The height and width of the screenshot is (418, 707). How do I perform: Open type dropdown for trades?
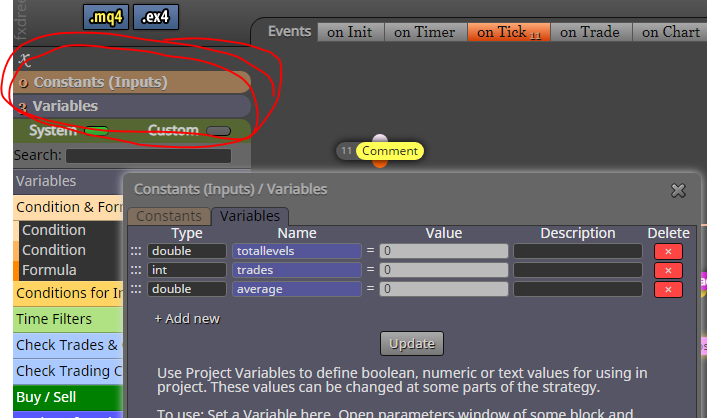(187, 270)
